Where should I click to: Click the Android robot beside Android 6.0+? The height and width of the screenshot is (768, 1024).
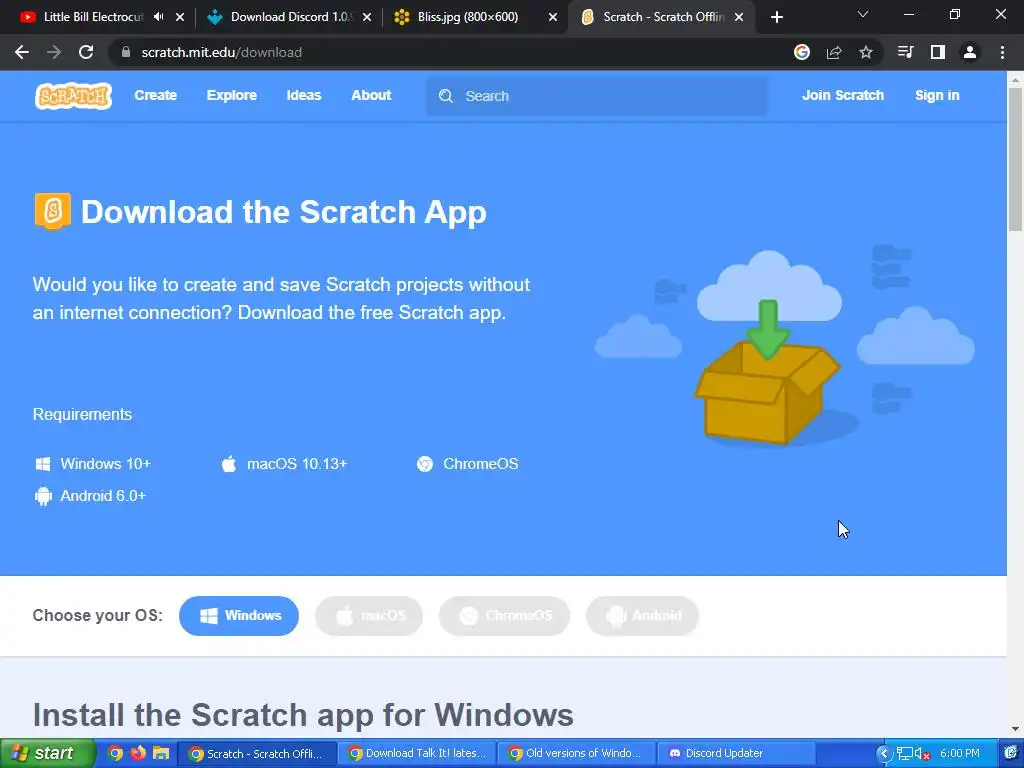click(x=43, y=496)
